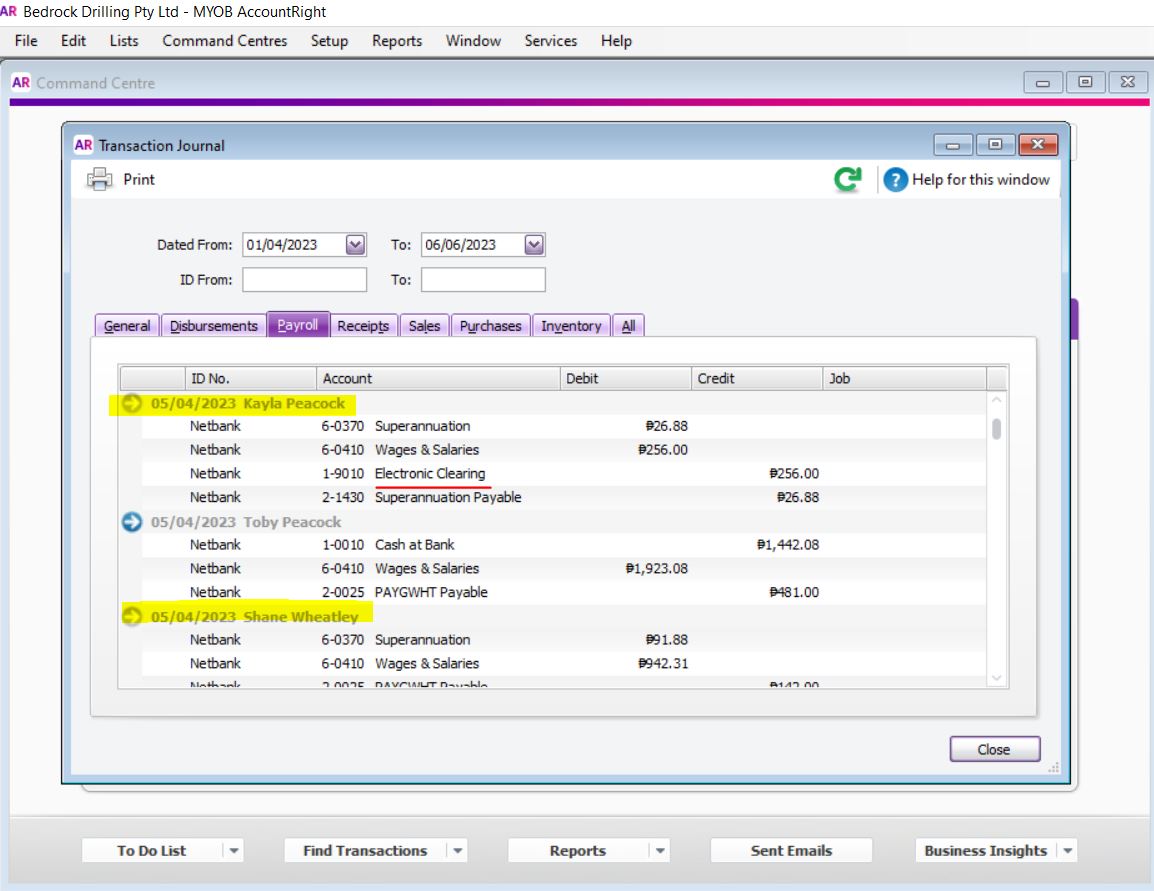Screen dimensions: 1154x891
Task: Select the Payroll tab
Action: click(297, 324)
